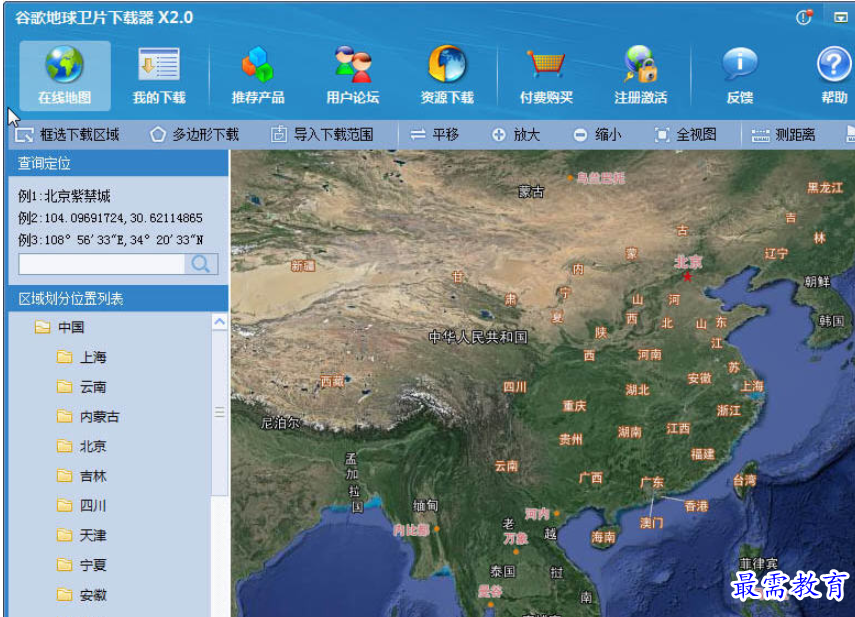Open the 在线地图 online map view
The image size is (855, 617).
point(65,76)
